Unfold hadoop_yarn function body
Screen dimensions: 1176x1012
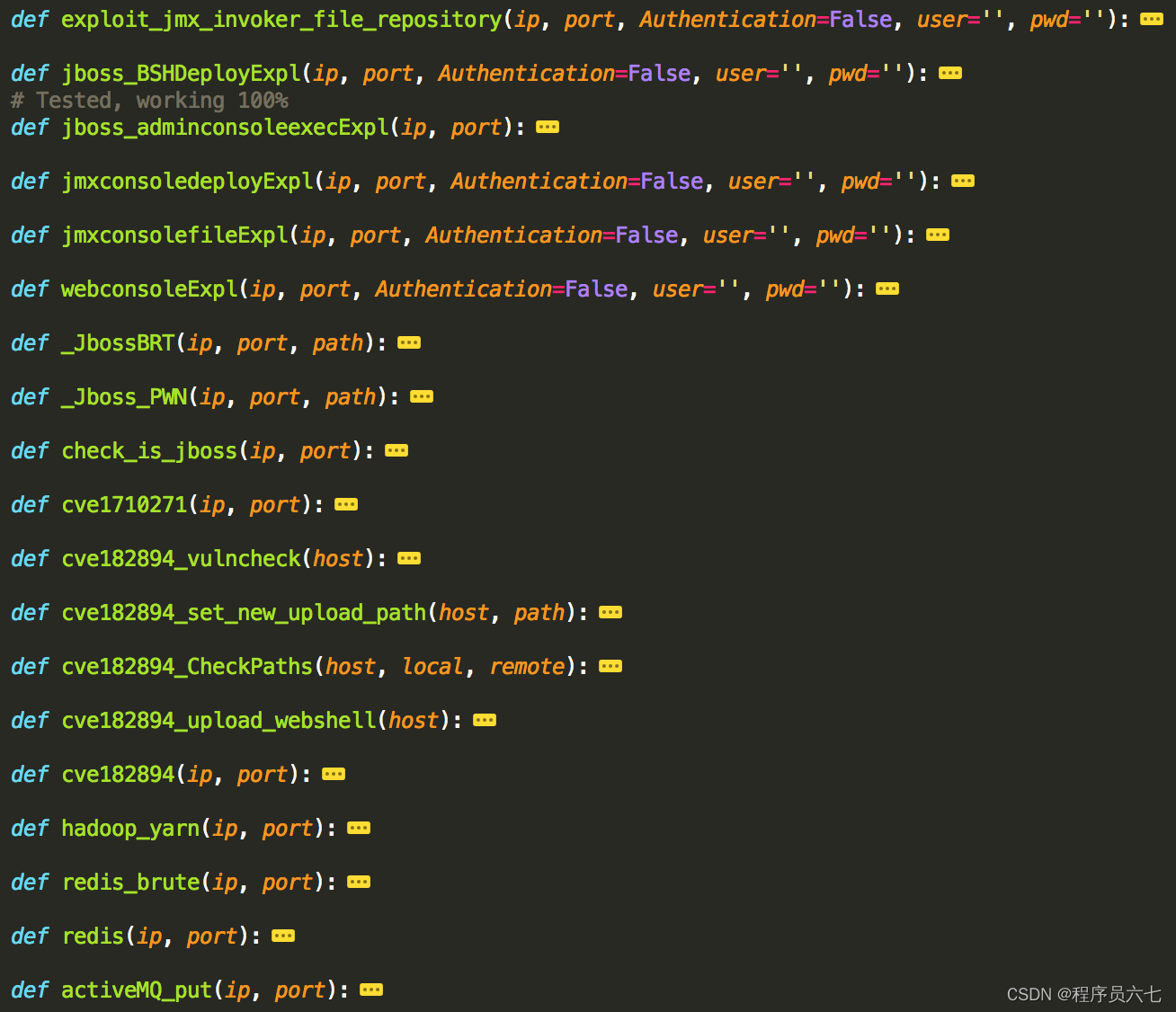click(359, 828)
